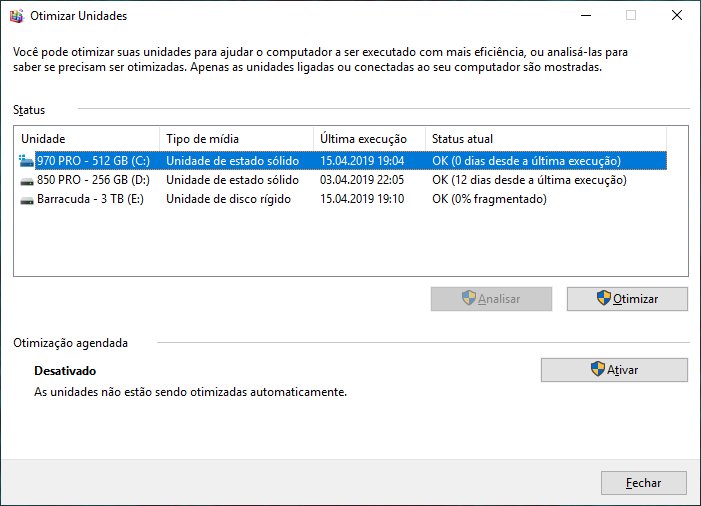
Task: Click 'OK (0% fragmentado)' status cell
Action: click(x=489, y=199)
